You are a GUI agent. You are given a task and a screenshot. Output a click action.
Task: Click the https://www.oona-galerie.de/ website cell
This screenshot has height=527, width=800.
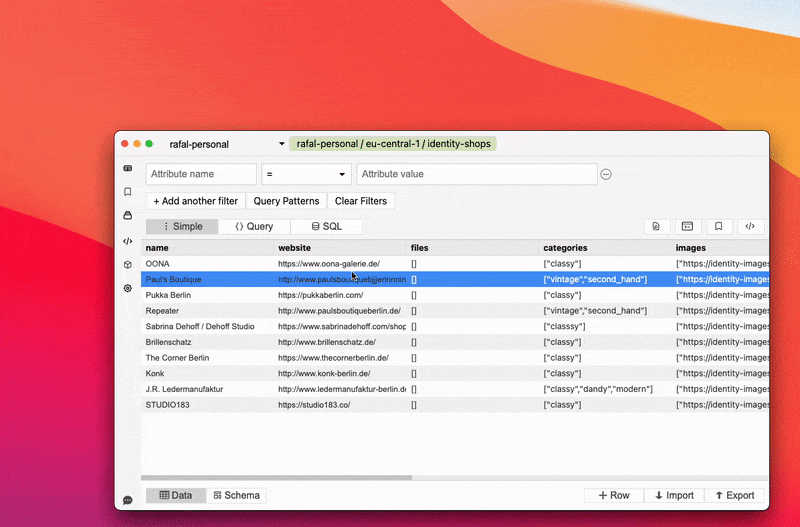point(340,264)
